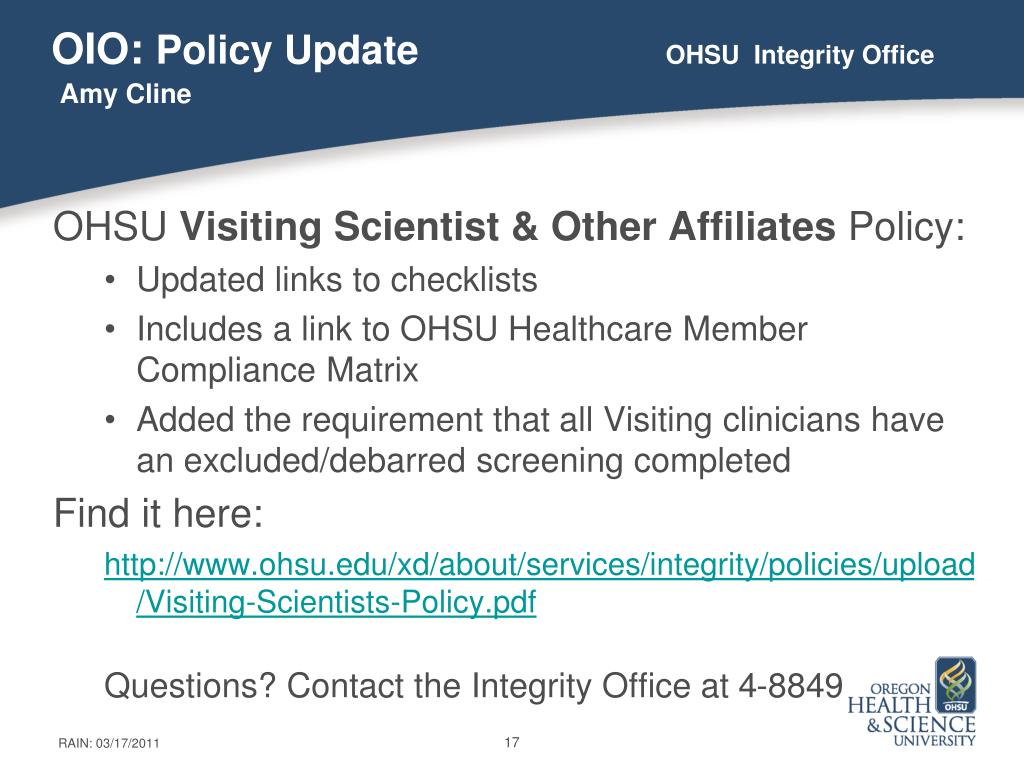Click the OHSU flame logo emblem
The image size is (1024, 768).
click(956, 685)
